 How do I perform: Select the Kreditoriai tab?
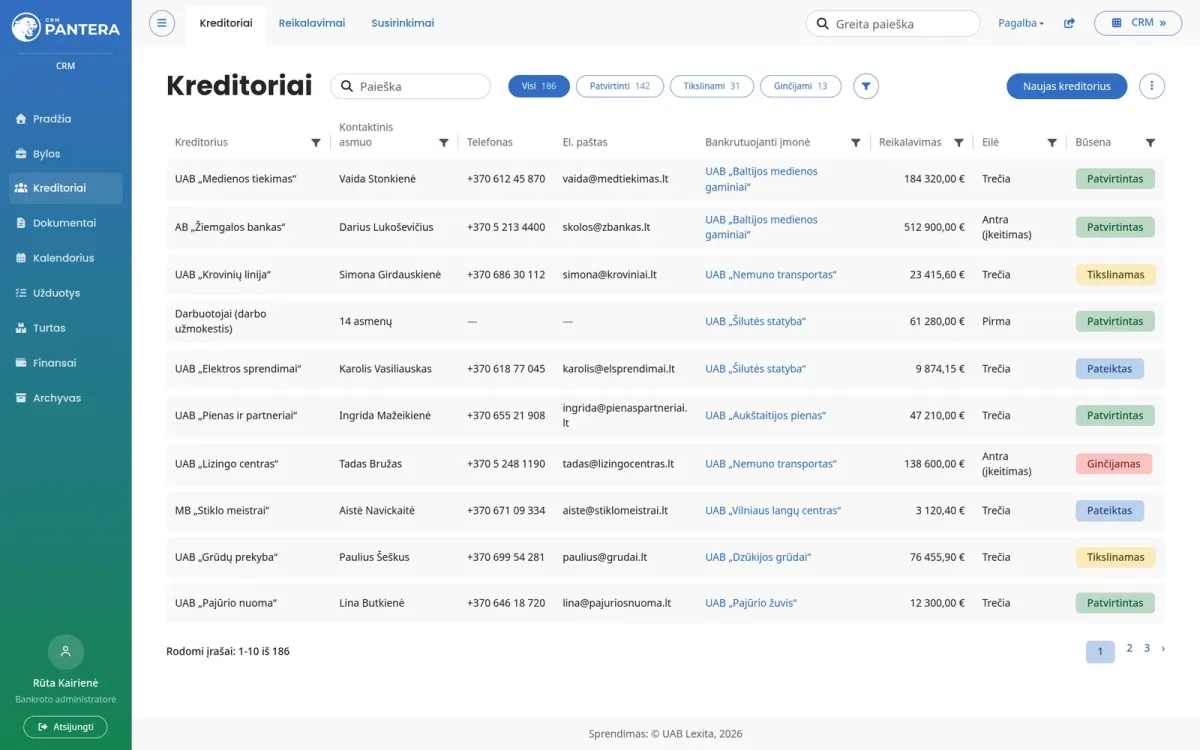tap(226, 25)
